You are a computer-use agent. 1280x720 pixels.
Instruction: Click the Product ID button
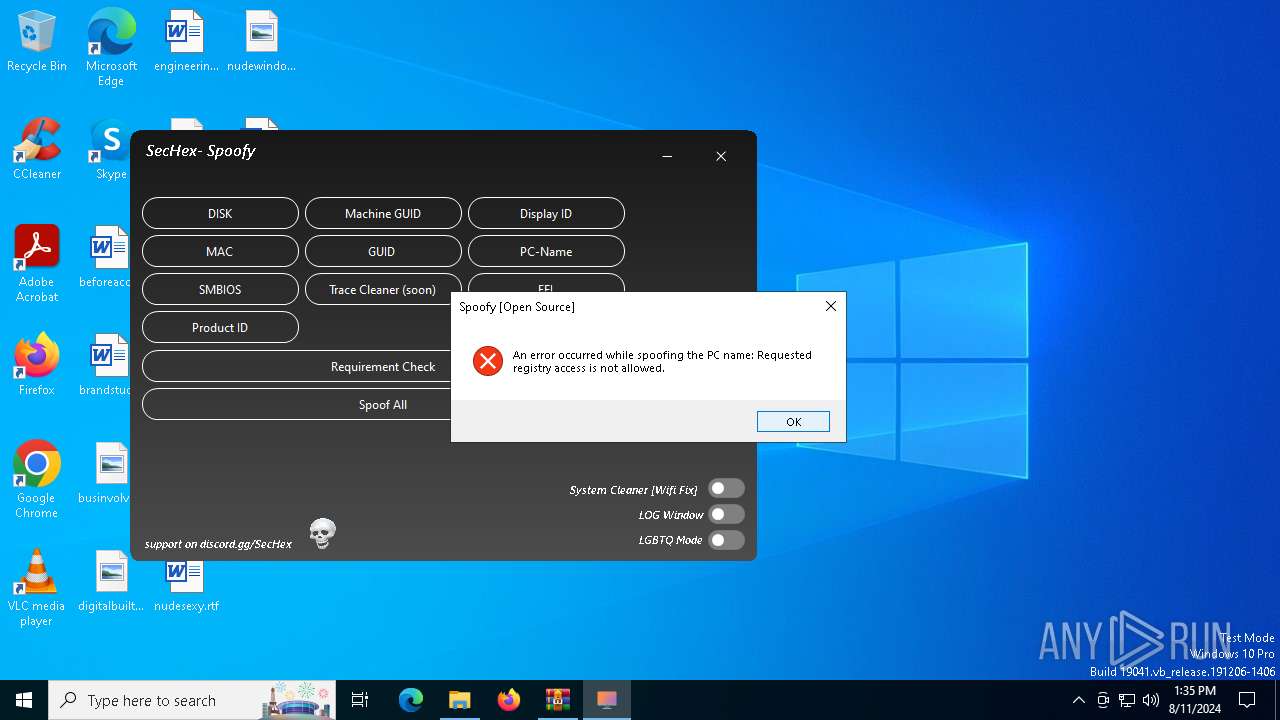[220, 327]
